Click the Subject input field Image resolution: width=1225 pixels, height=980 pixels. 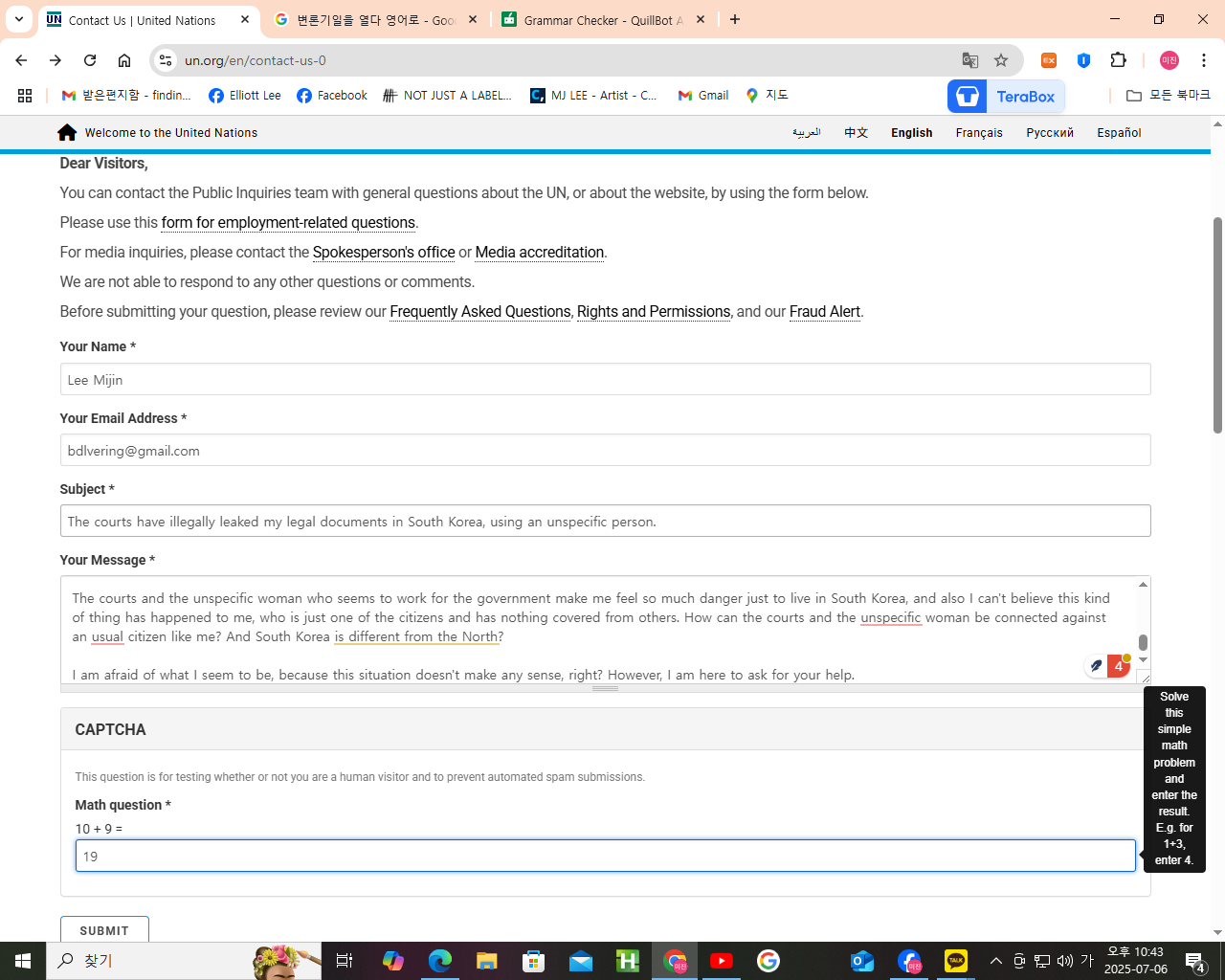[605, 521]
